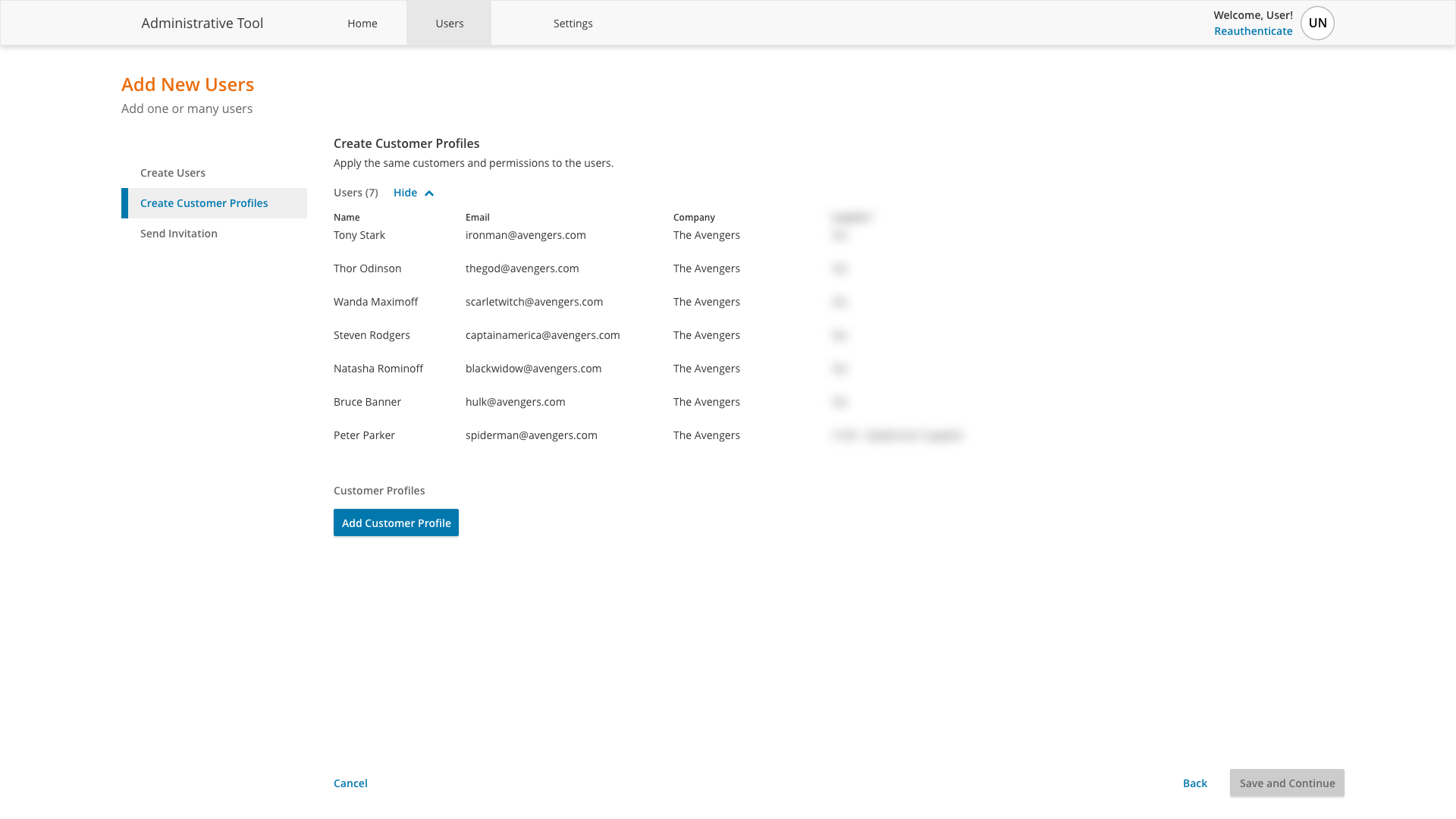Click Add Customer Profile
Screen dimensions: 1456x819
point(396,522)
